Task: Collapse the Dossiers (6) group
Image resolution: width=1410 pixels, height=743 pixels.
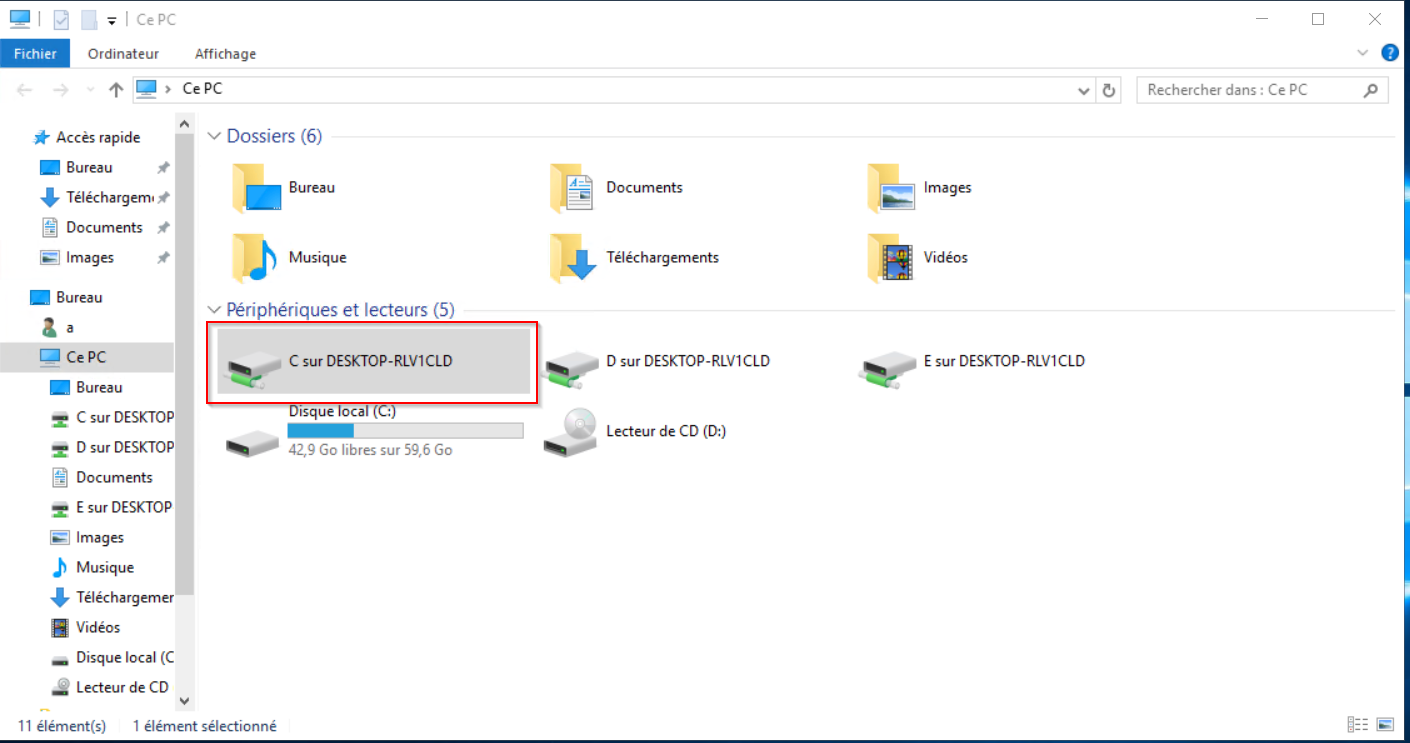Action: tap(214, 136)
